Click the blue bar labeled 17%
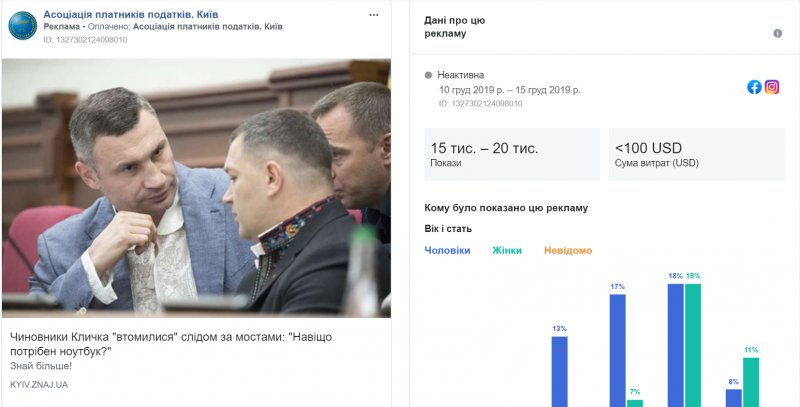The height and width of the screenshot is (407, 800). click(x=617, y=350)
